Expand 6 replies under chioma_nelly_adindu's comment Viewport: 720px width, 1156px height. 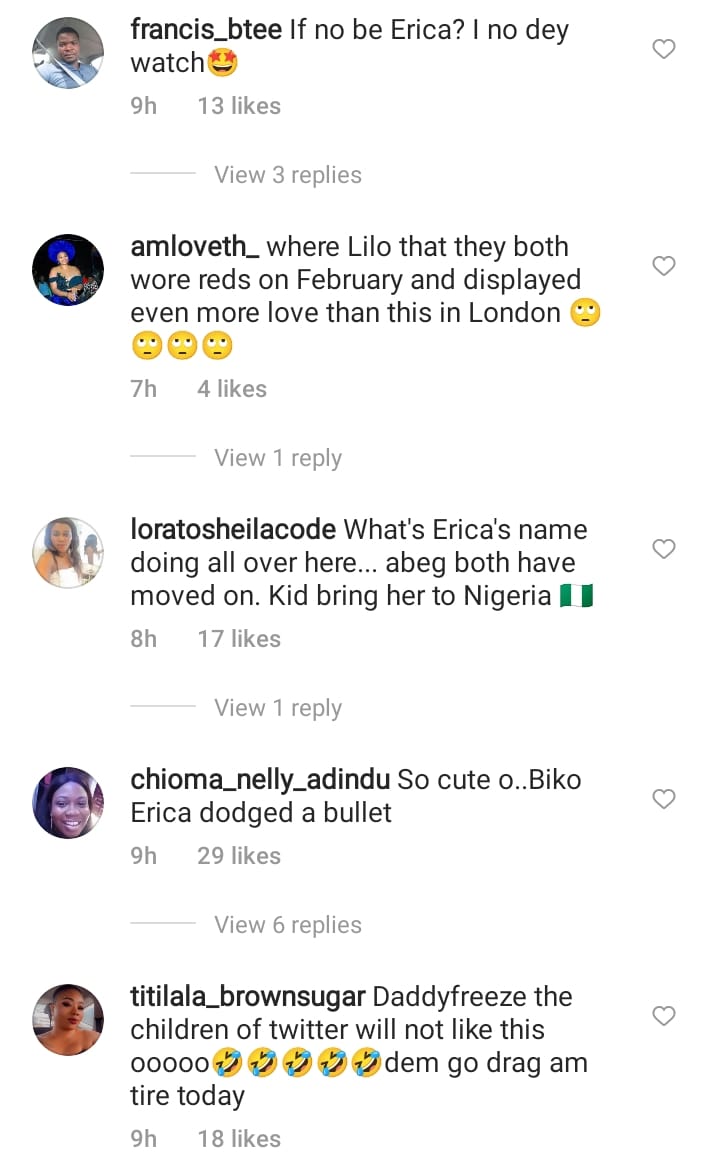pos(287,925)
